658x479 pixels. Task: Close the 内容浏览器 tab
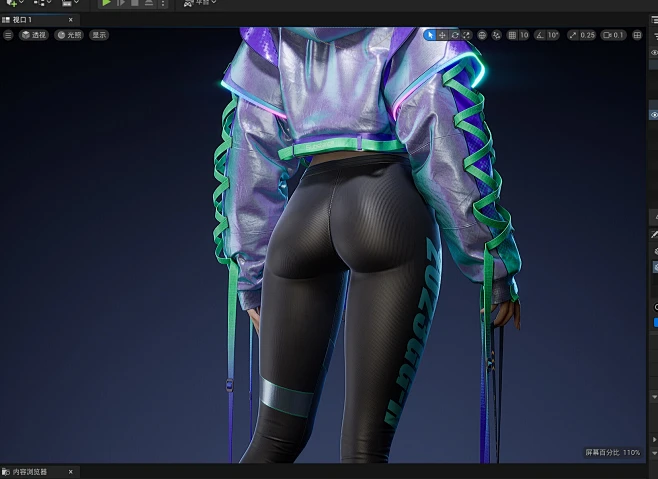pyautogui.click(x=70, y=472)
